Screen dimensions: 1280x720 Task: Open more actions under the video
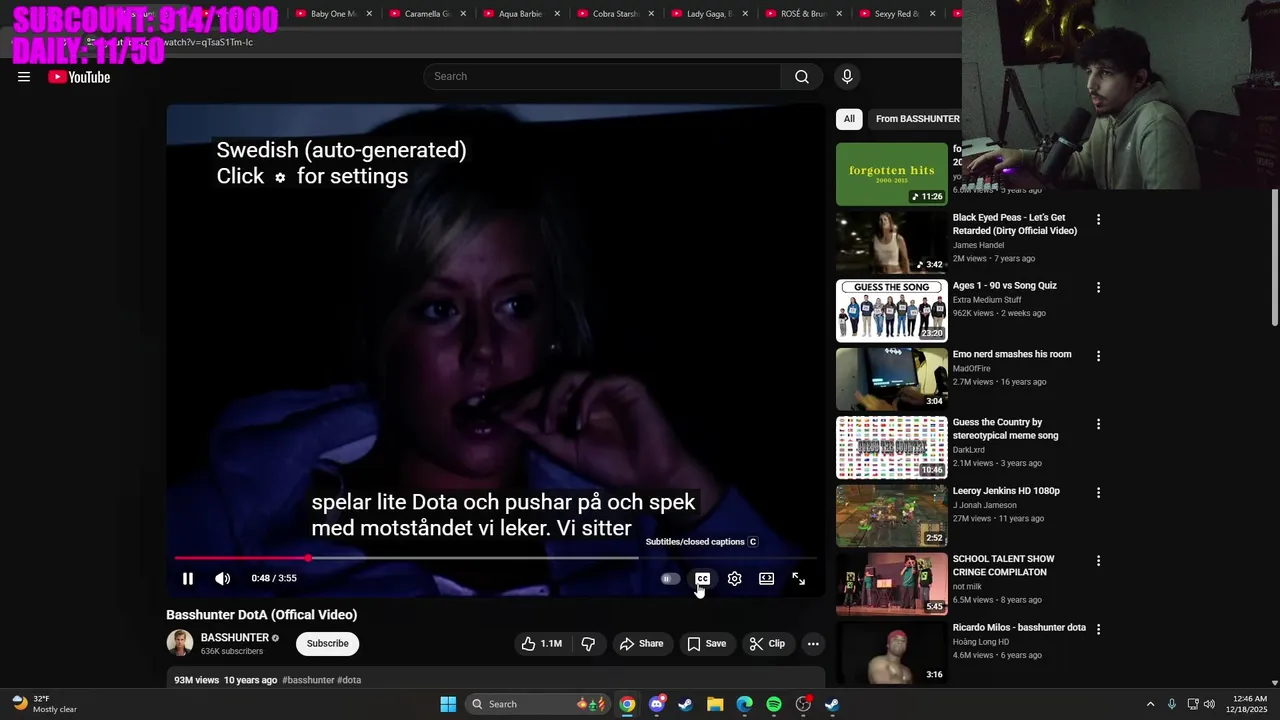(x=813, y=644)
